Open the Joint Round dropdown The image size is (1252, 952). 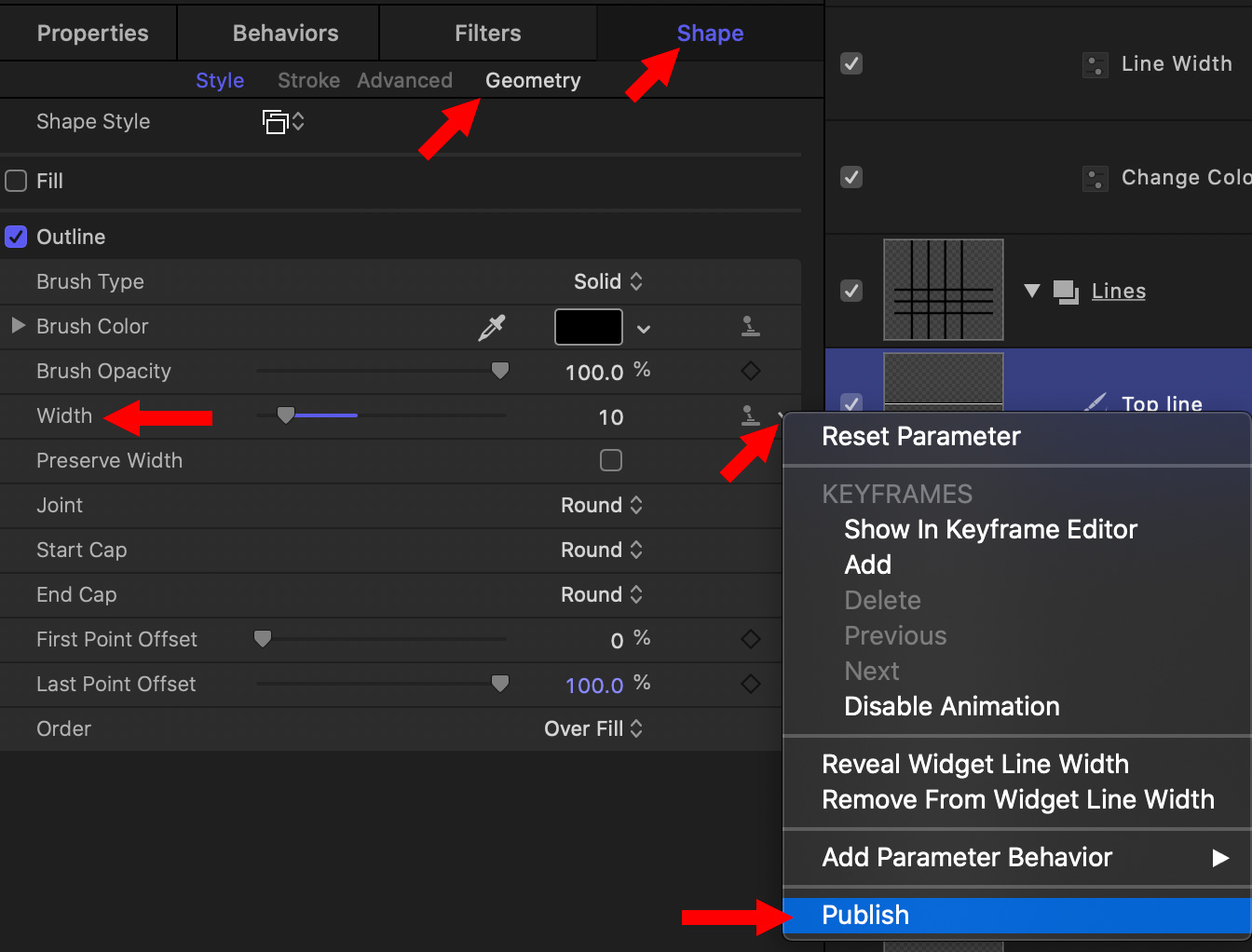coord(602,505)
